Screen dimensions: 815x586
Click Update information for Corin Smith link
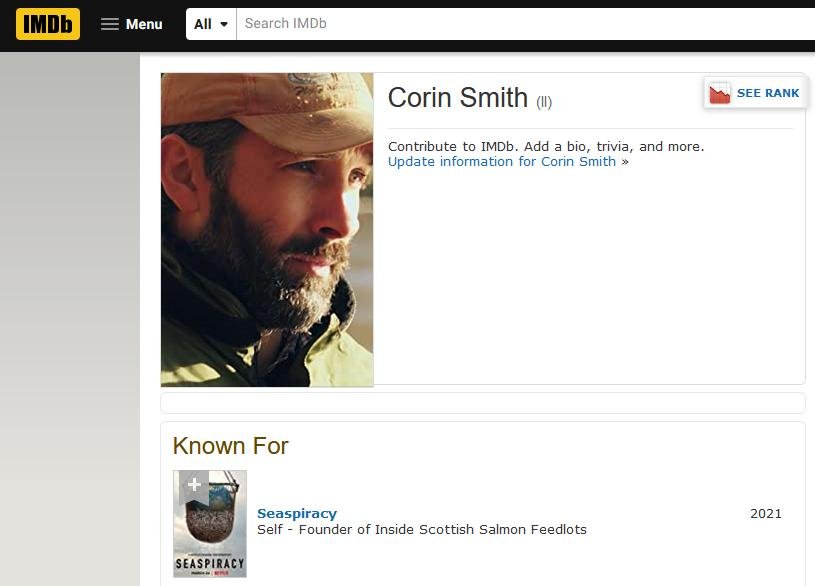tap(502, 162)
